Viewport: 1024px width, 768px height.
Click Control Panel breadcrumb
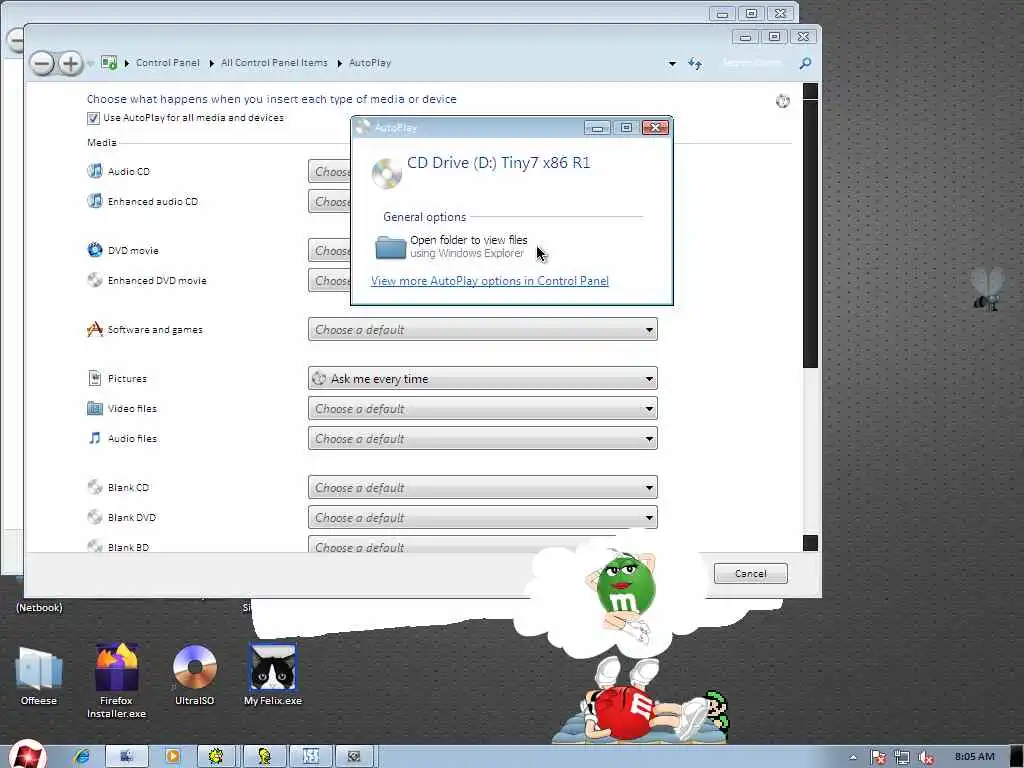pos(168,63)
